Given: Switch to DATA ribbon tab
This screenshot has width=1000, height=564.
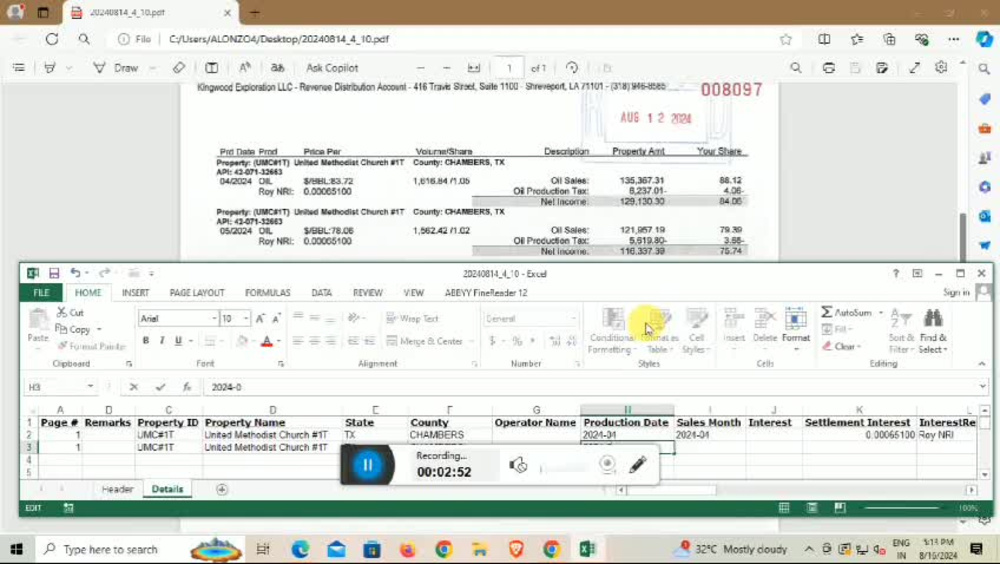Looking at the screenshot, I should coord(321,293).
